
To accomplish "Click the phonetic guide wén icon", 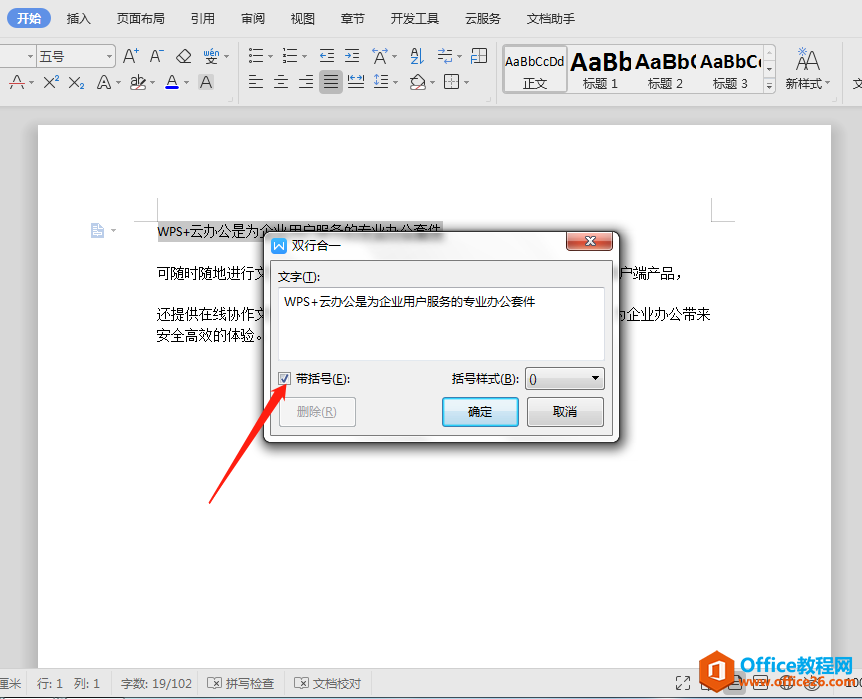I will pyautogui.click(x=211, y=56).
